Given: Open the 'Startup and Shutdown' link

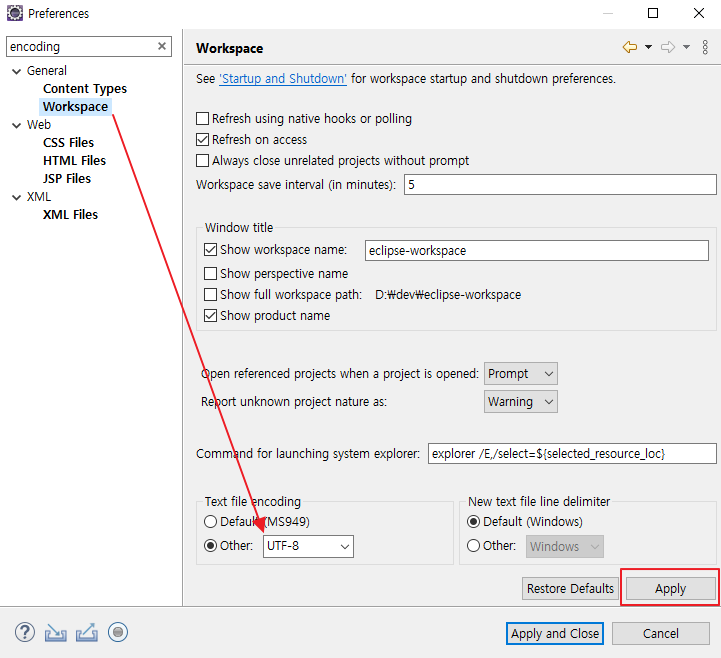Looking at the screenshot, I should click(283, 79).
